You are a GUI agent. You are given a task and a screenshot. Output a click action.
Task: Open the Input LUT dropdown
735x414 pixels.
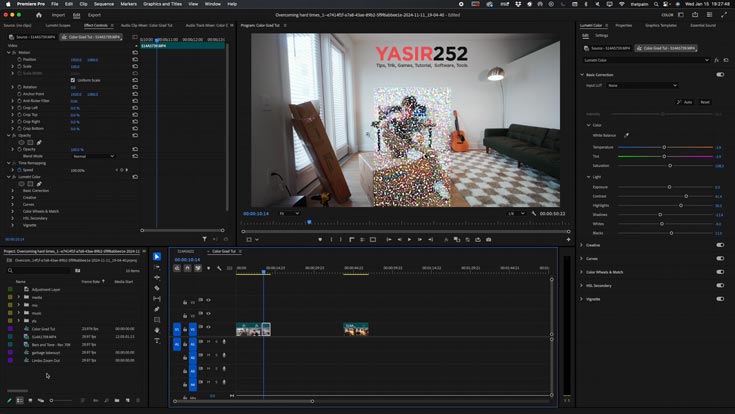click(x=642, y=85)
